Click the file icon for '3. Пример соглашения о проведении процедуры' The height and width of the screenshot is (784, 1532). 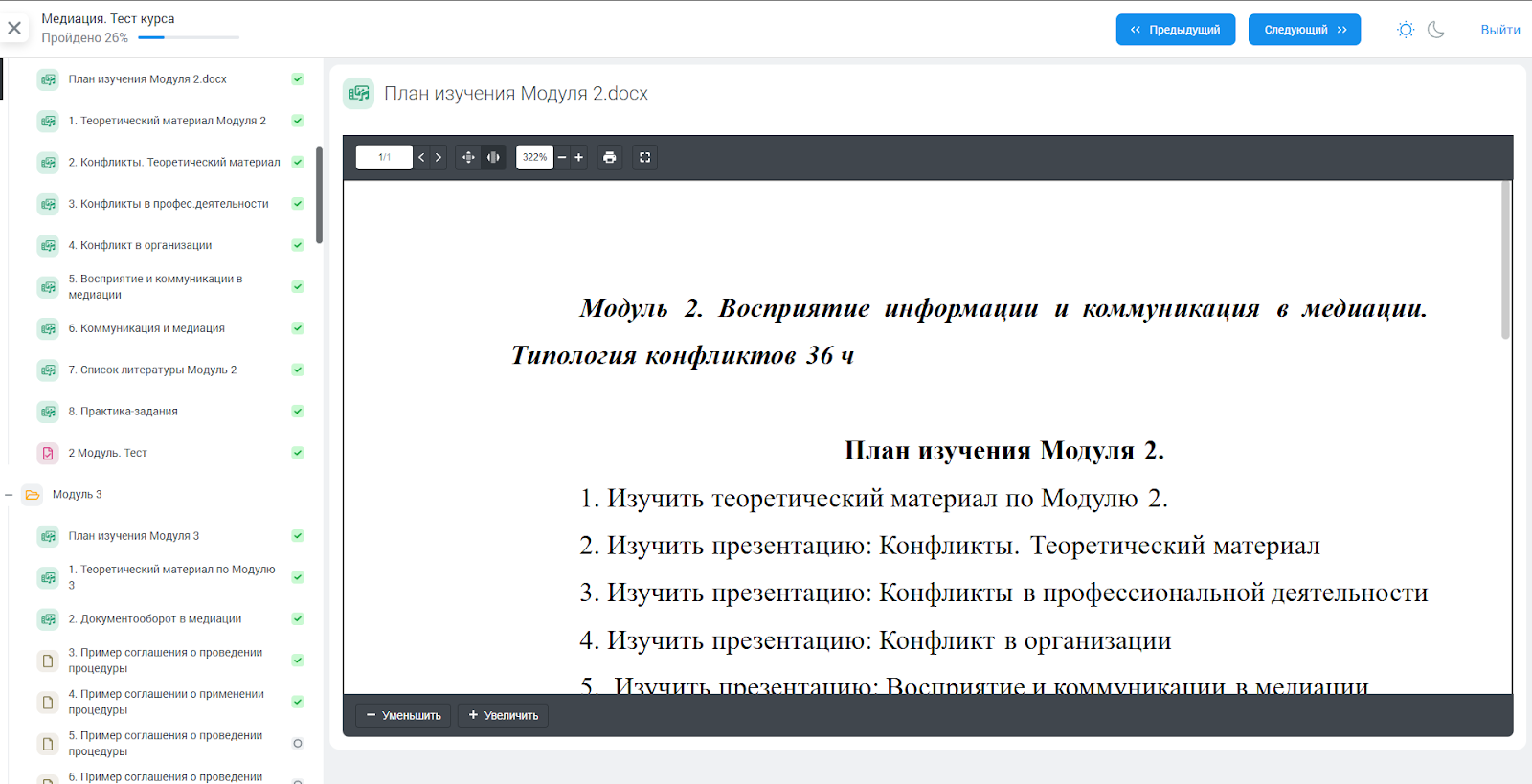tap(48, 661)
